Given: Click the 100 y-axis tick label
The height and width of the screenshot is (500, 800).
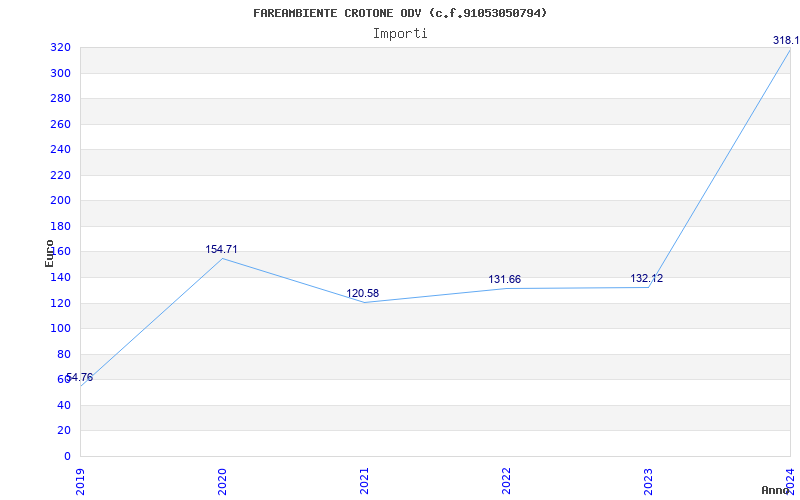Looking at the screenshot, I should (x=60, y=329).
